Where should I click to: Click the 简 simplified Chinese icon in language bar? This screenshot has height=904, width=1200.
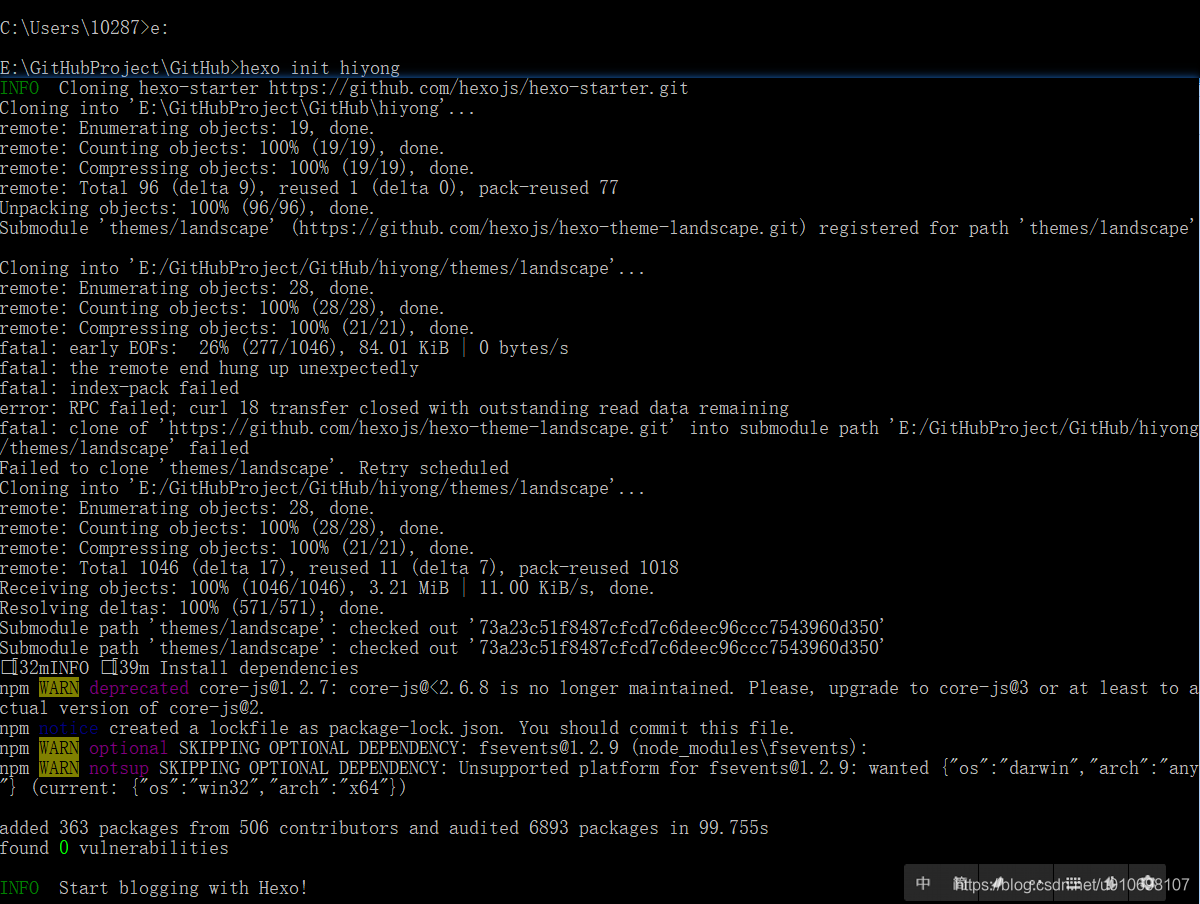[959, 883]
